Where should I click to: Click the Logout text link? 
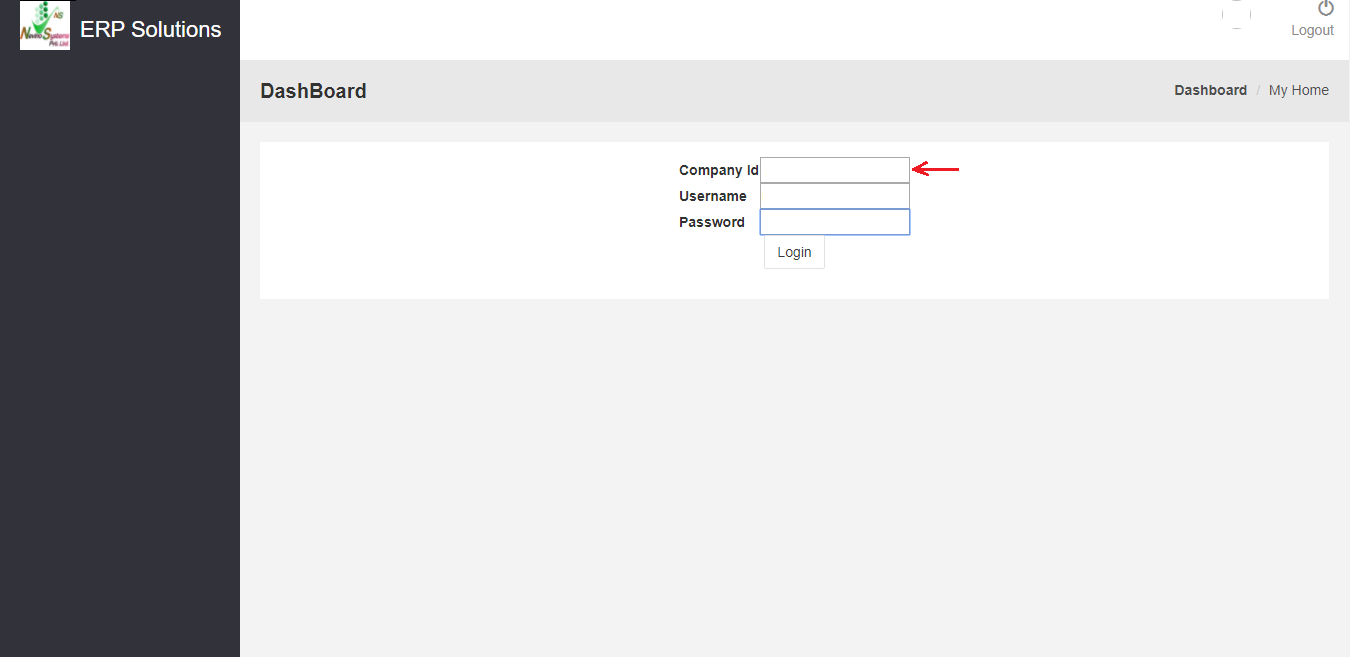pyautogui.click(x=1312, y=30)
